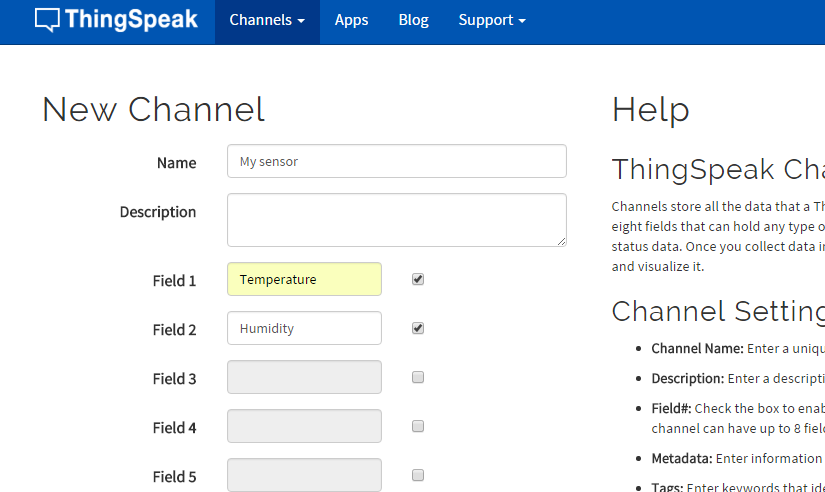This screenshot has height=492, width=825.
Task: Enable the Field 3 checkbox
Action: 418,377
